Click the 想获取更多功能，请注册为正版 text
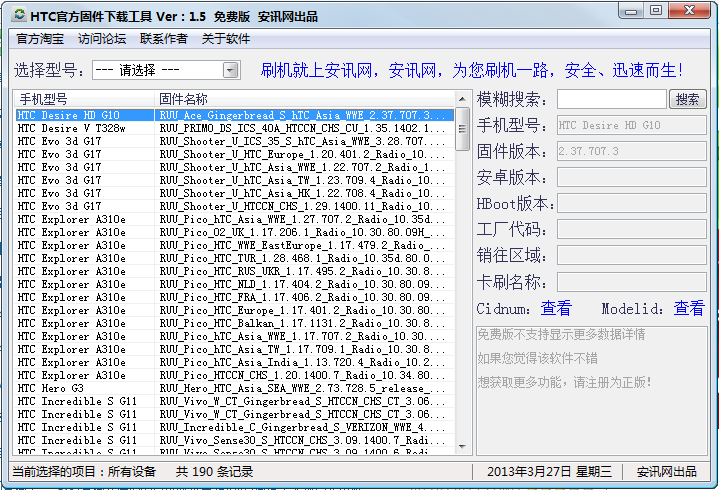The width and height of the screenshot is (719, 490). click(564, 382)
